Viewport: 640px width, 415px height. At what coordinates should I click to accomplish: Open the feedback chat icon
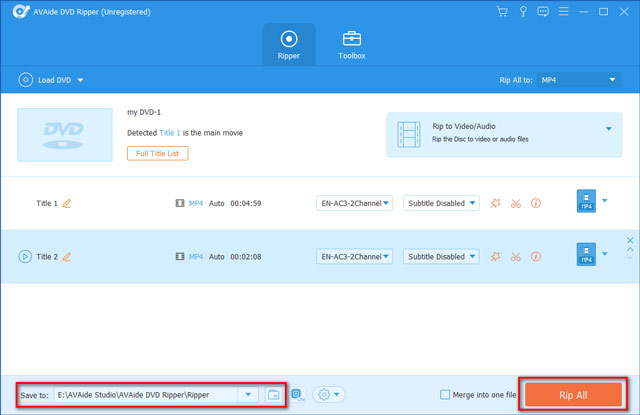tap(545, 12)
